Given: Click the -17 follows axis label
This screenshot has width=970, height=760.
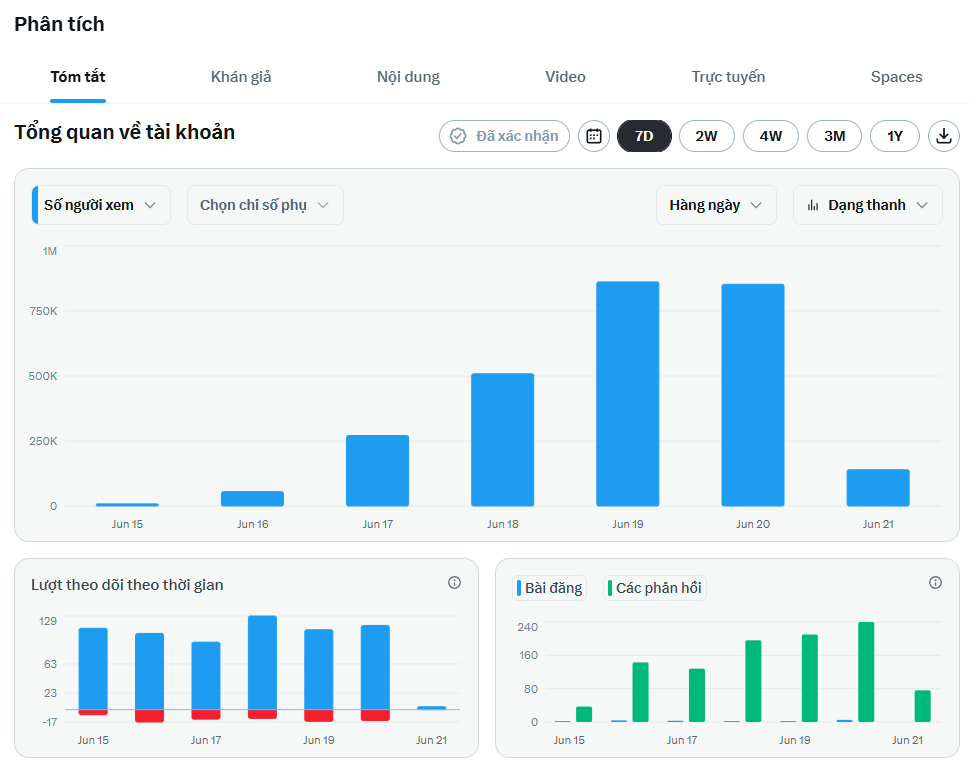Looking at the screenshot, I should click(49, 722).
